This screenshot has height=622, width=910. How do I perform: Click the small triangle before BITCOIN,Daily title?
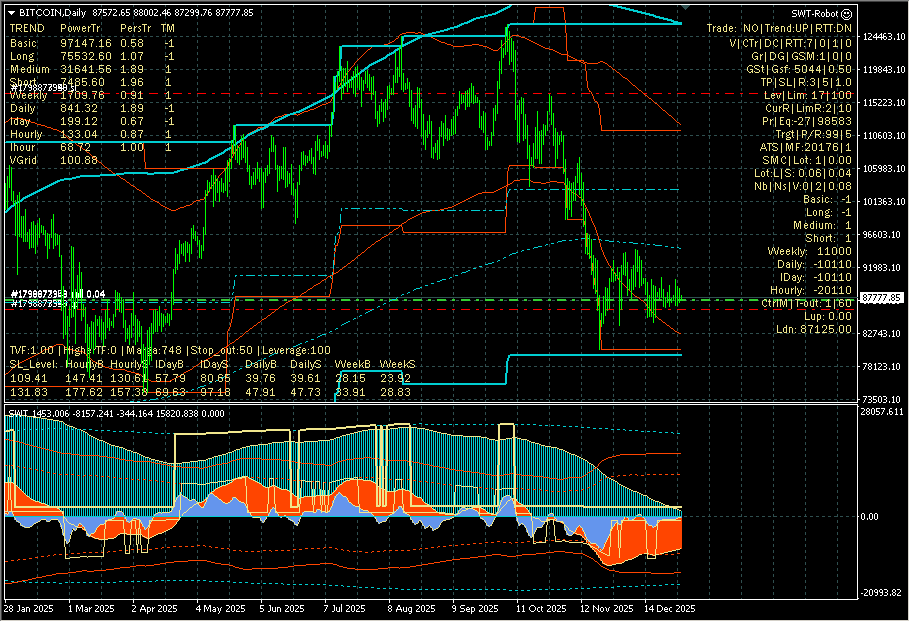coord(12,13)
